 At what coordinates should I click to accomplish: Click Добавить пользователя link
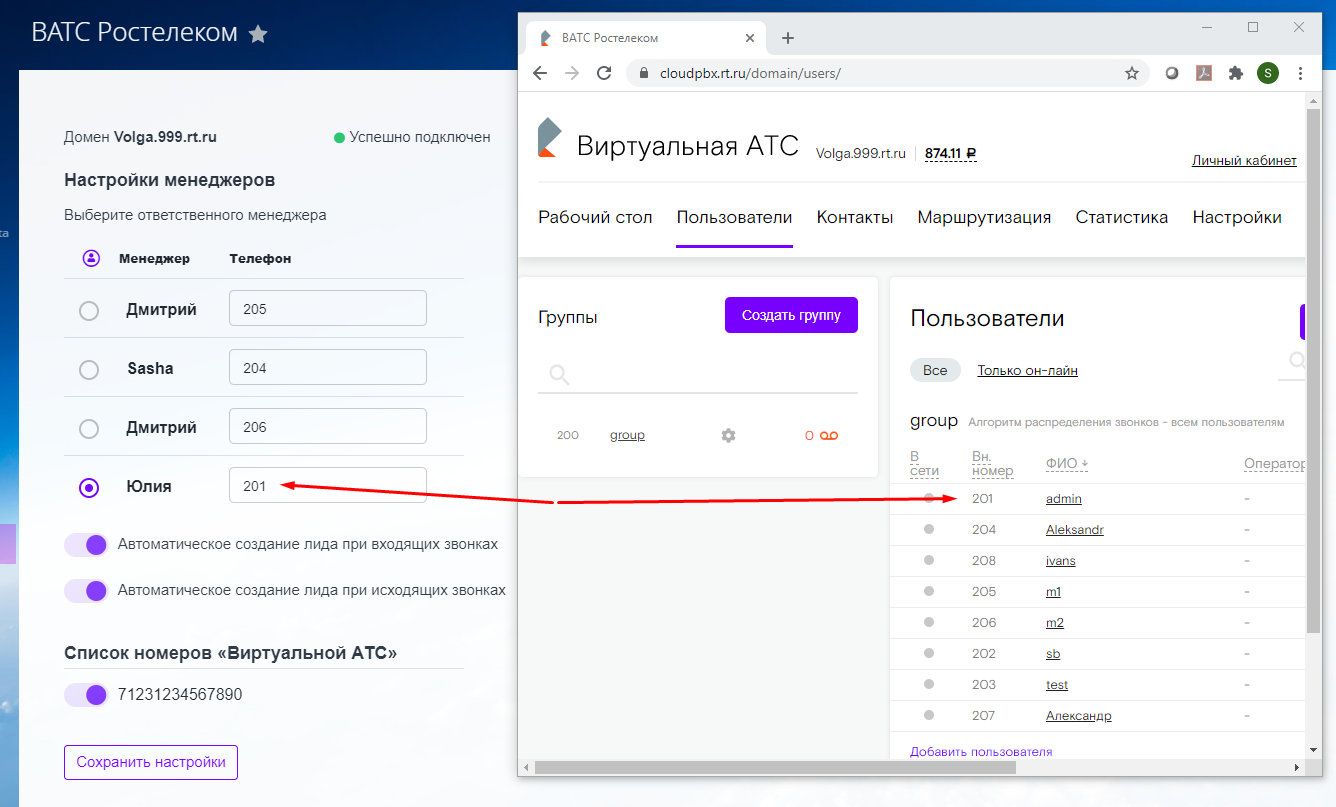[981, 751]
